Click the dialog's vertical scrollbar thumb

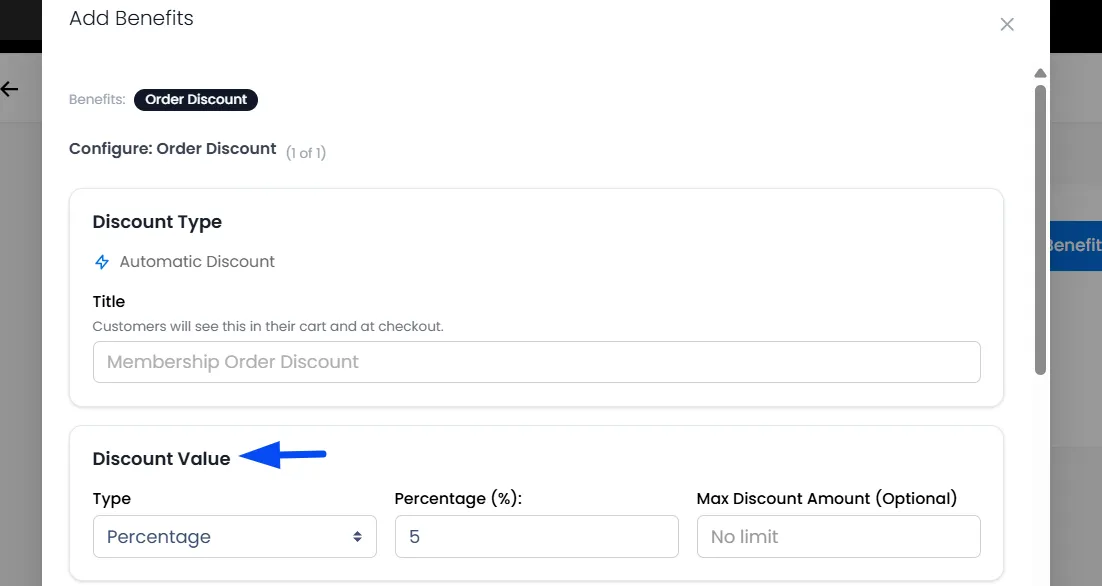point(1040,230)
